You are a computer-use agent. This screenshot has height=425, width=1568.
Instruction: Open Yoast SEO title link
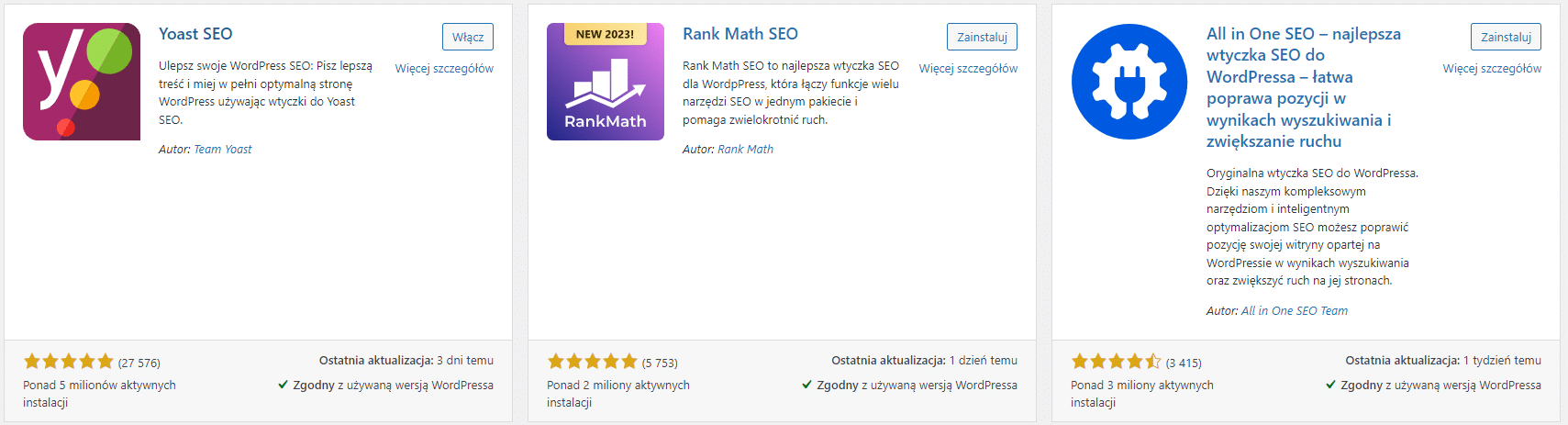click(195, 34)
